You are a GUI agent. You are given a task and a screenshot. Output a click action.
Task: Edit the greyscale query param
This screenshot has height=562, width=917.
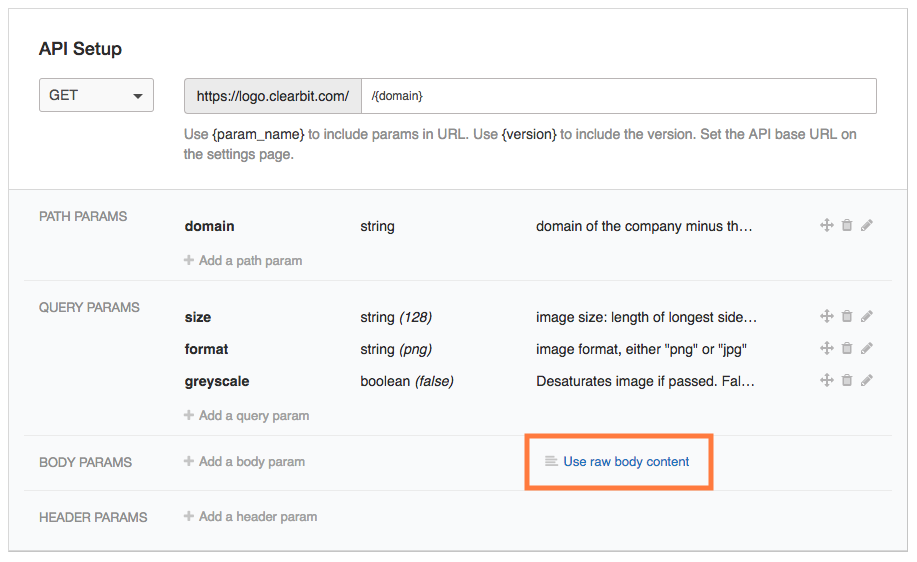[x=867, y=381]
